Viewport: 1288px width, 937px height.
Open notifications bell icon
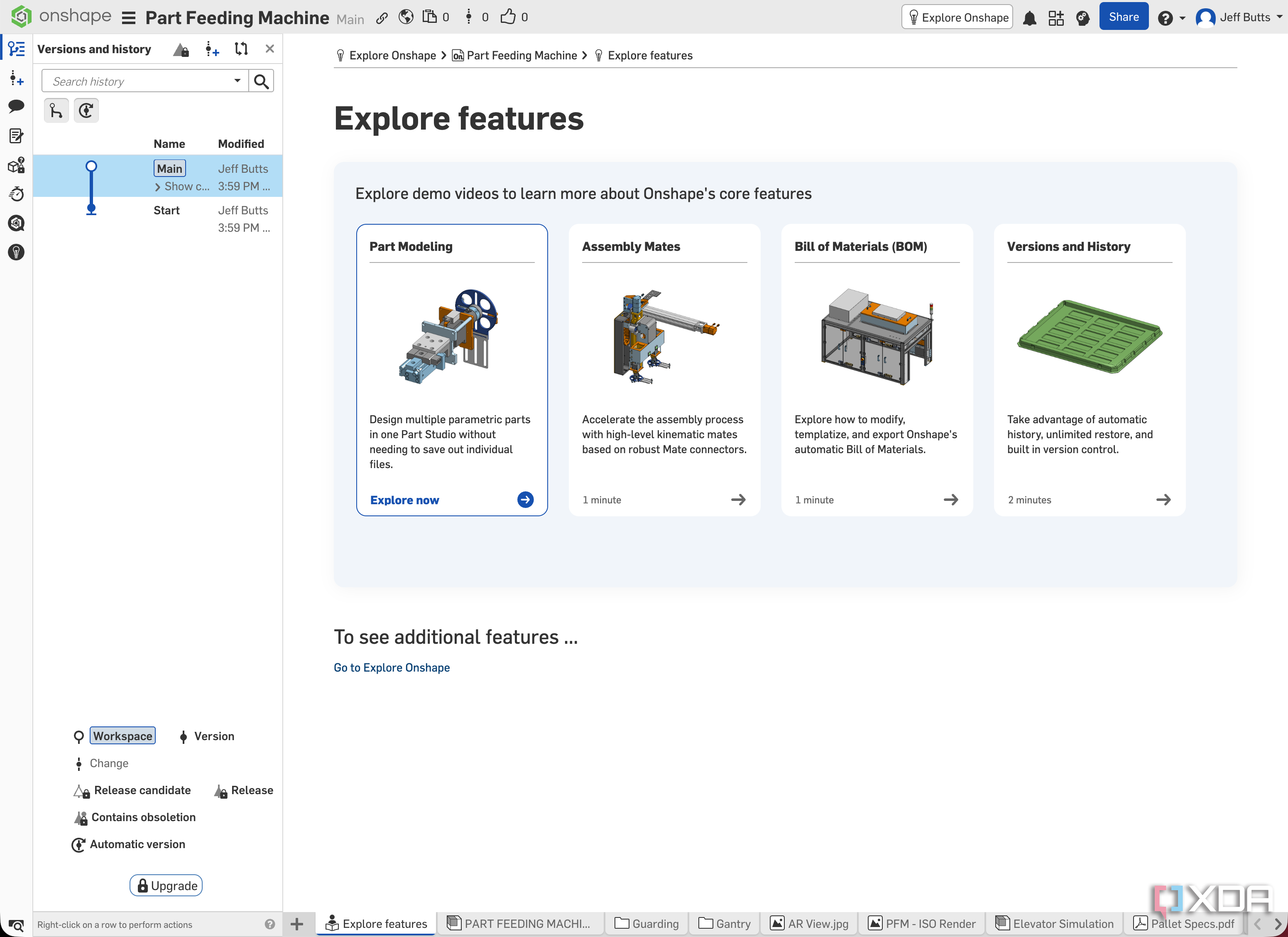1030,18
